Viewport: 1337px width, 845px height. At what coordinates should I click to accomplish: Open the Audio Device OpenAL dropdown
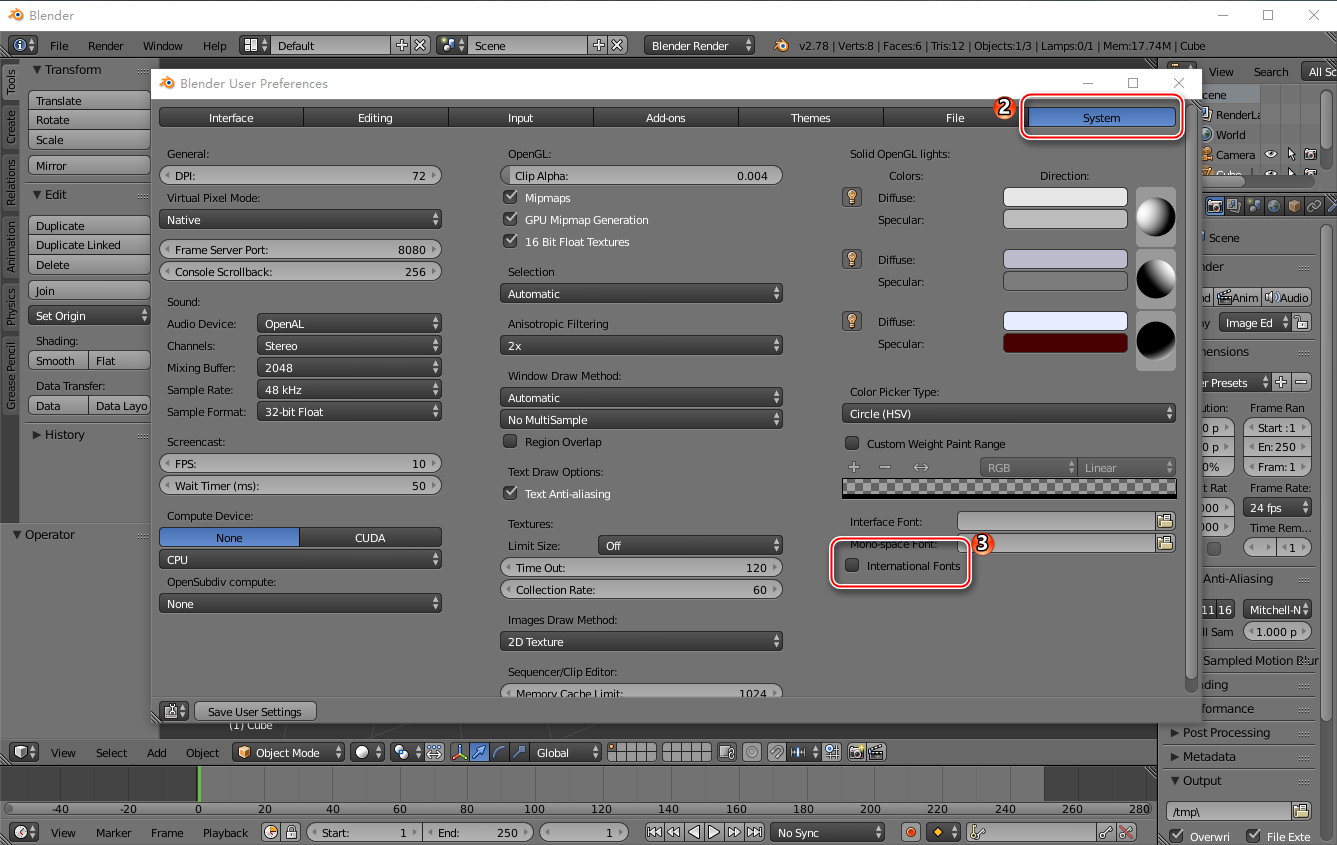click(x=349, y=323)
